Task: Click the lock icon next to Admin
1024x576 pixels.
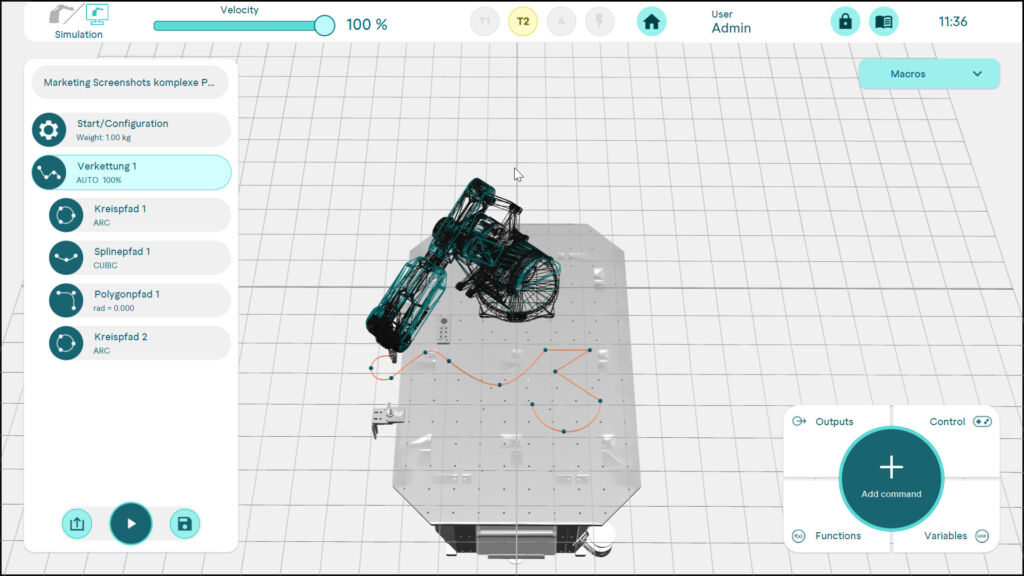Action: click(x=845, y=21)
